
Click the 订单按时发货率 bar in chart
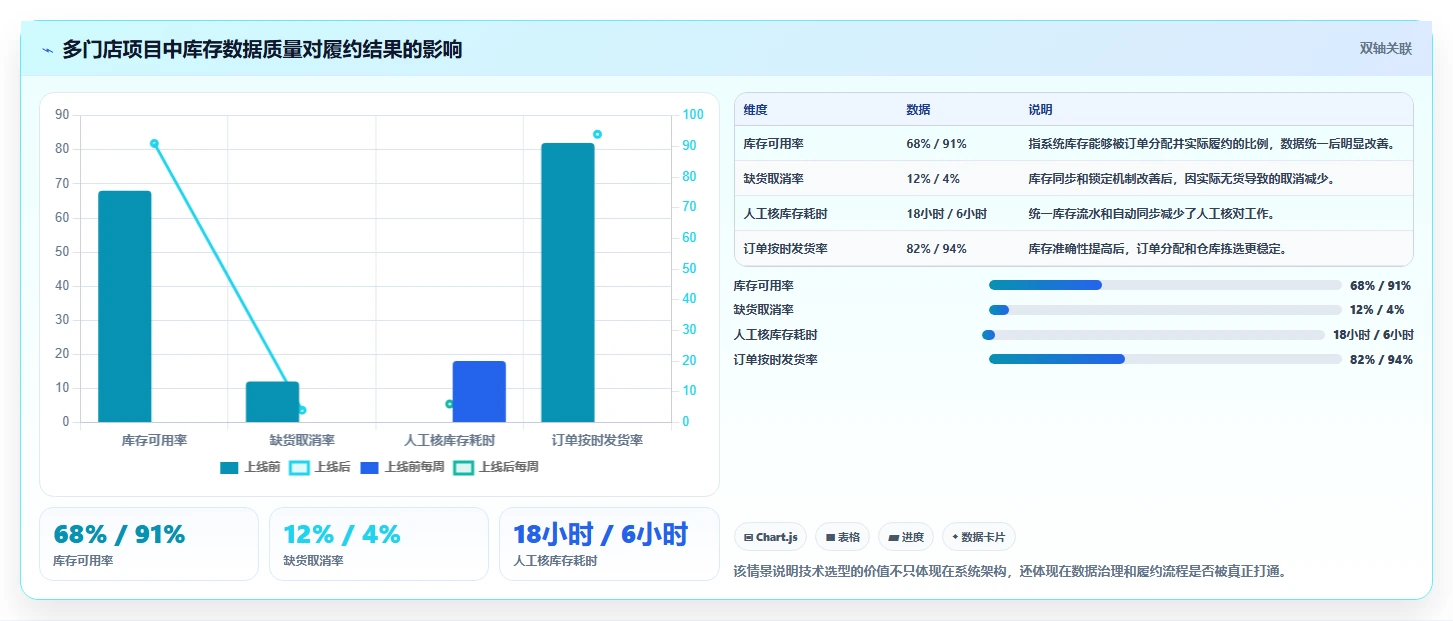click(568, 282)
